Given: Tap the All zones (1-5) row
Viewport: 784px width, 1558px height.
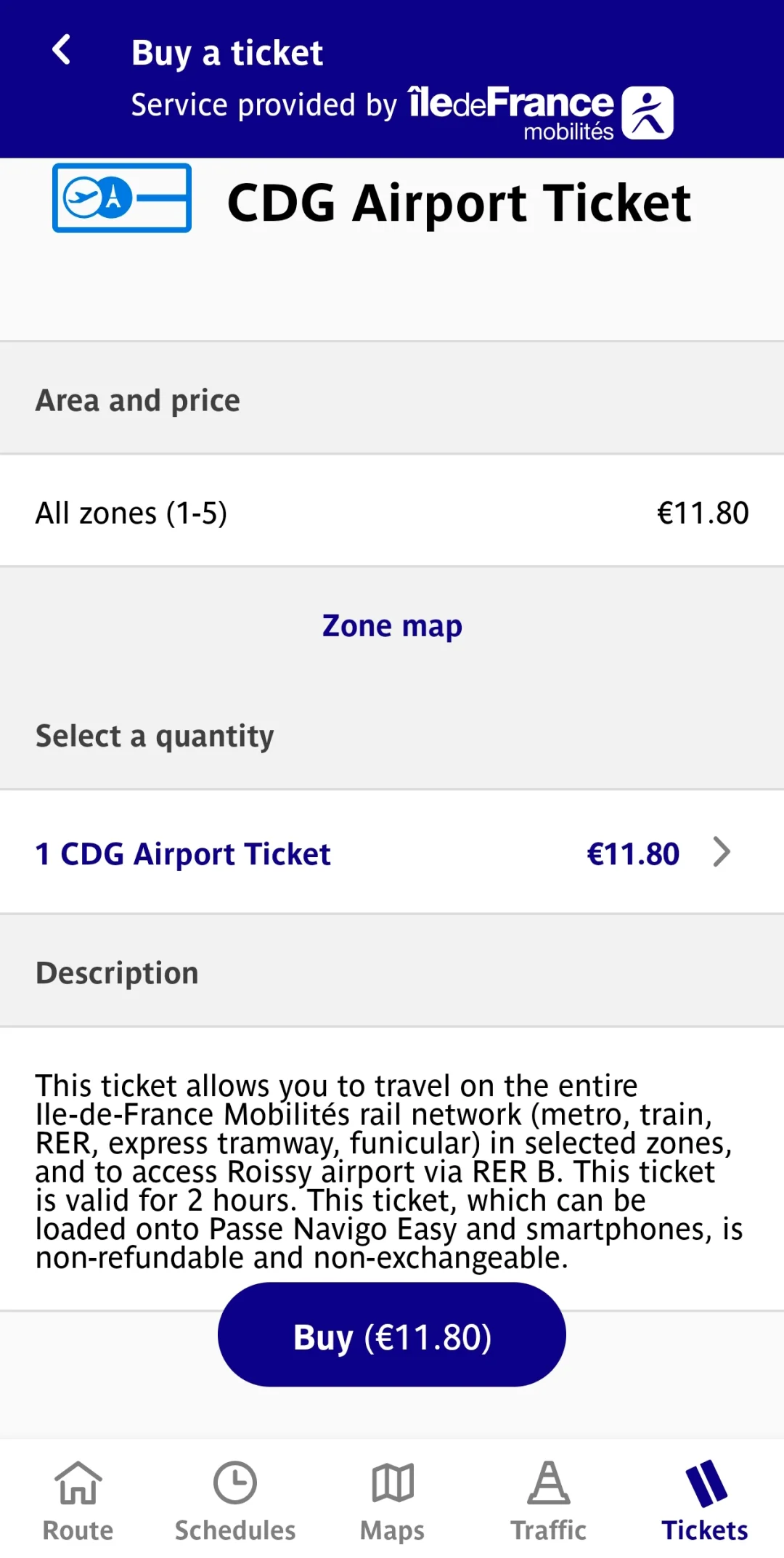Looking at the screenshot, I should (392, 512).
